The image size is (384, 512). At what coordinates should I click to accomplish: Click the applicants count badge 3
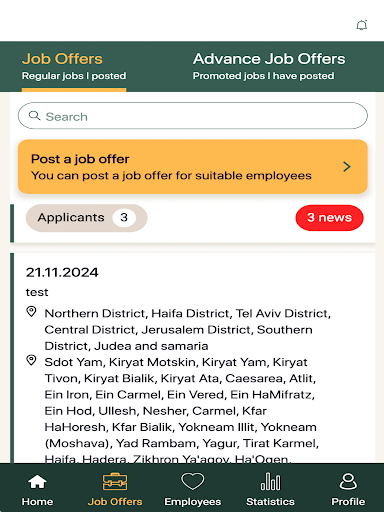(x=124, y=218)
